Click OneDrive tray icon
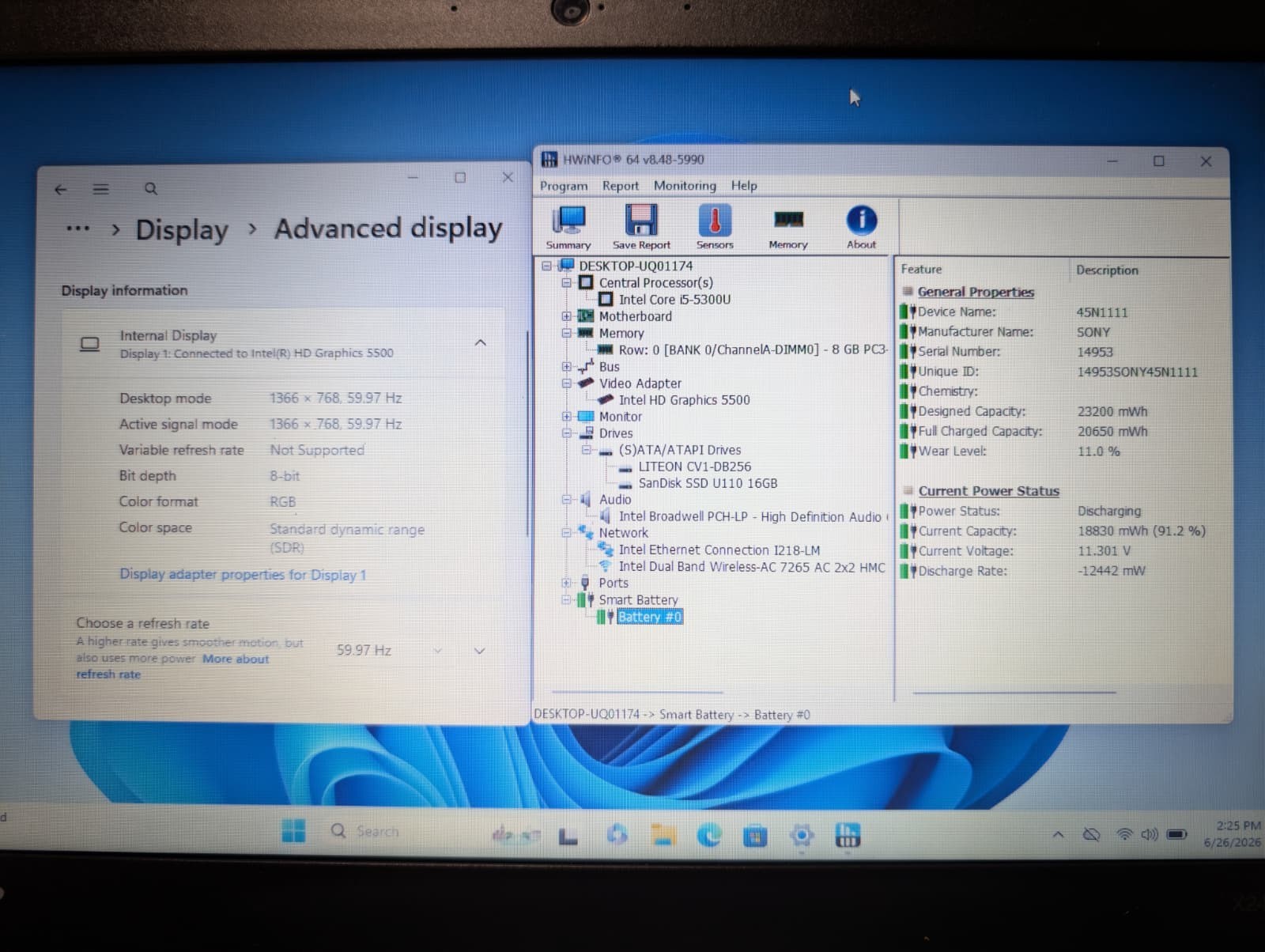1265x952 pixels. [x=1092, y=834]
